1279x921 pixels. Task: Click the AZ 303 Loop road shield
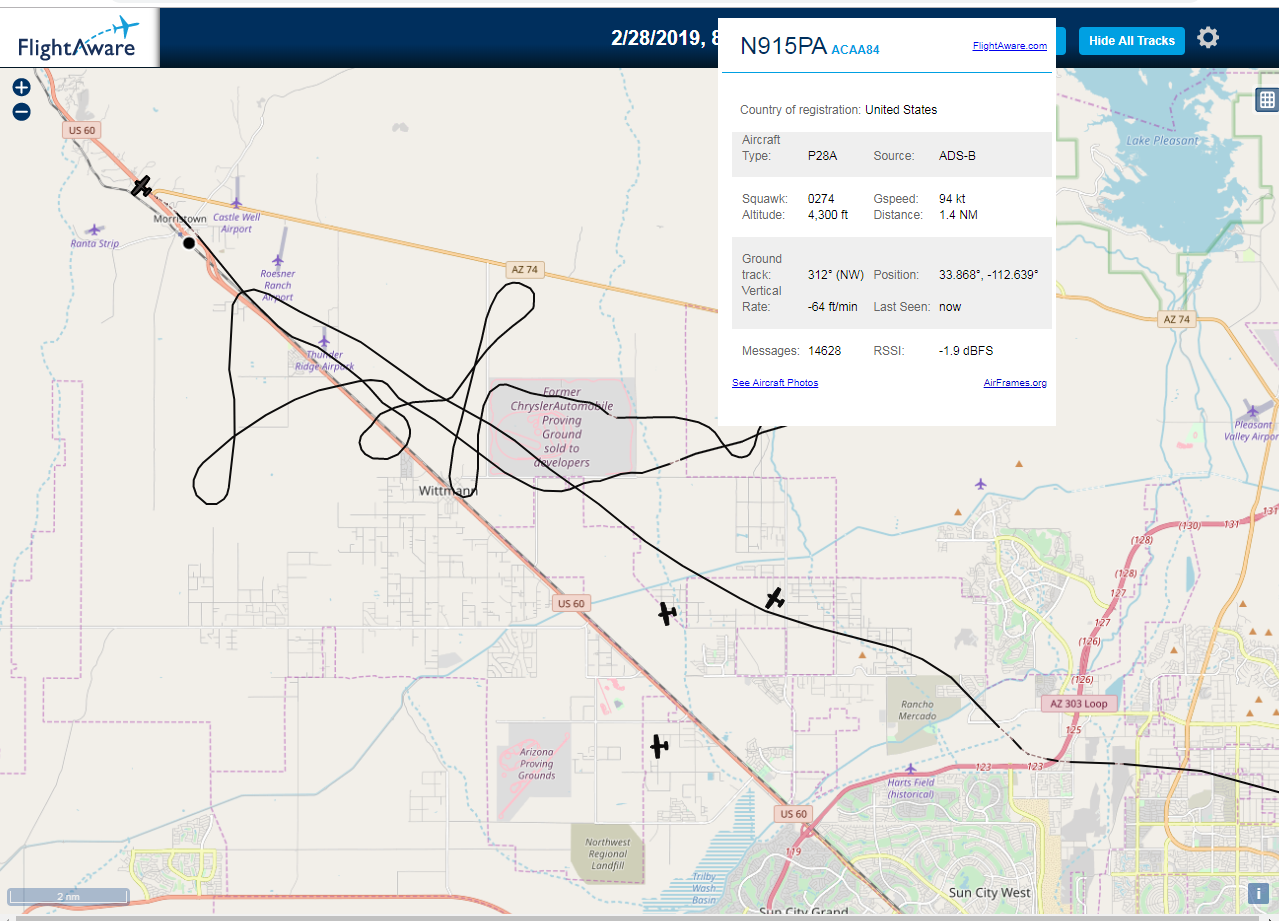(x=1079, y=703)
